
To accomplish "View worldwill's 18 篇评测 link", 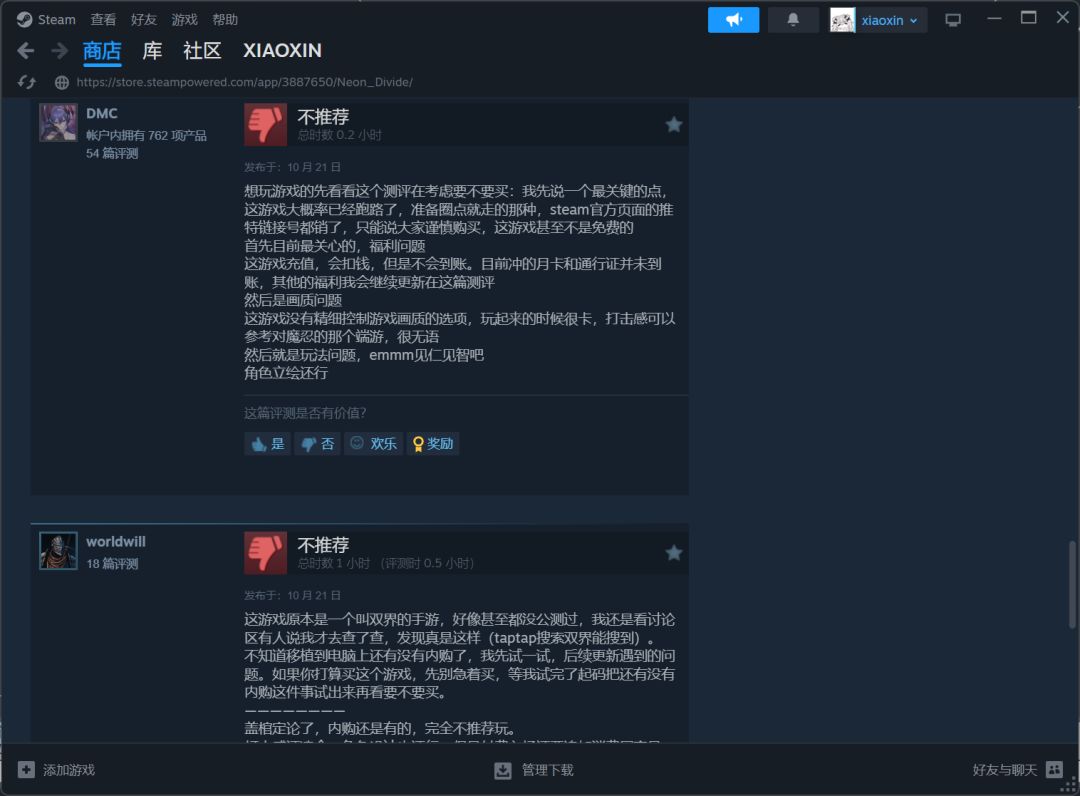I will tap(112, 563).
